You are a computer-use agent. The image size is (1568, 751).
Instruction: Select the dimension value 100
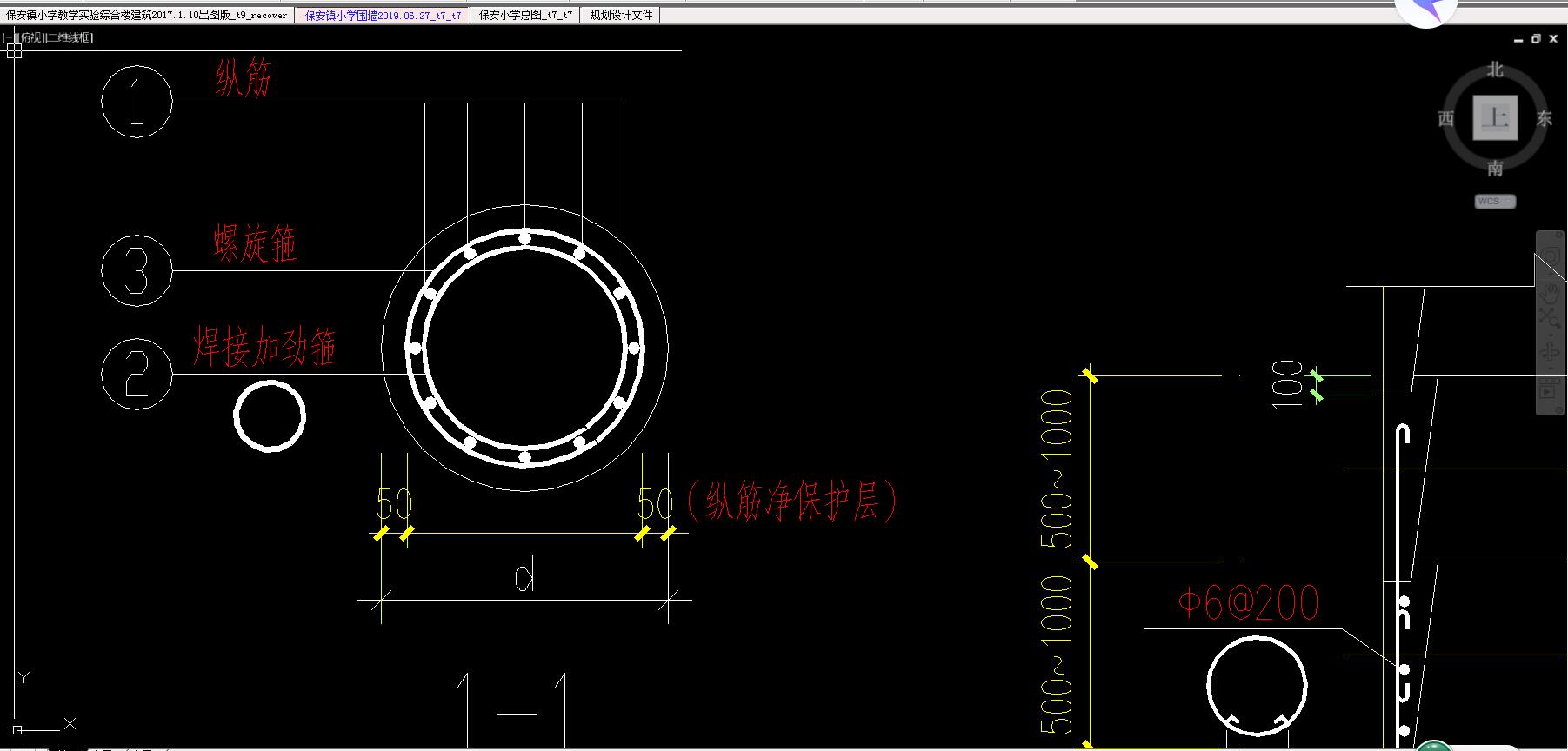coord(1287,383)
